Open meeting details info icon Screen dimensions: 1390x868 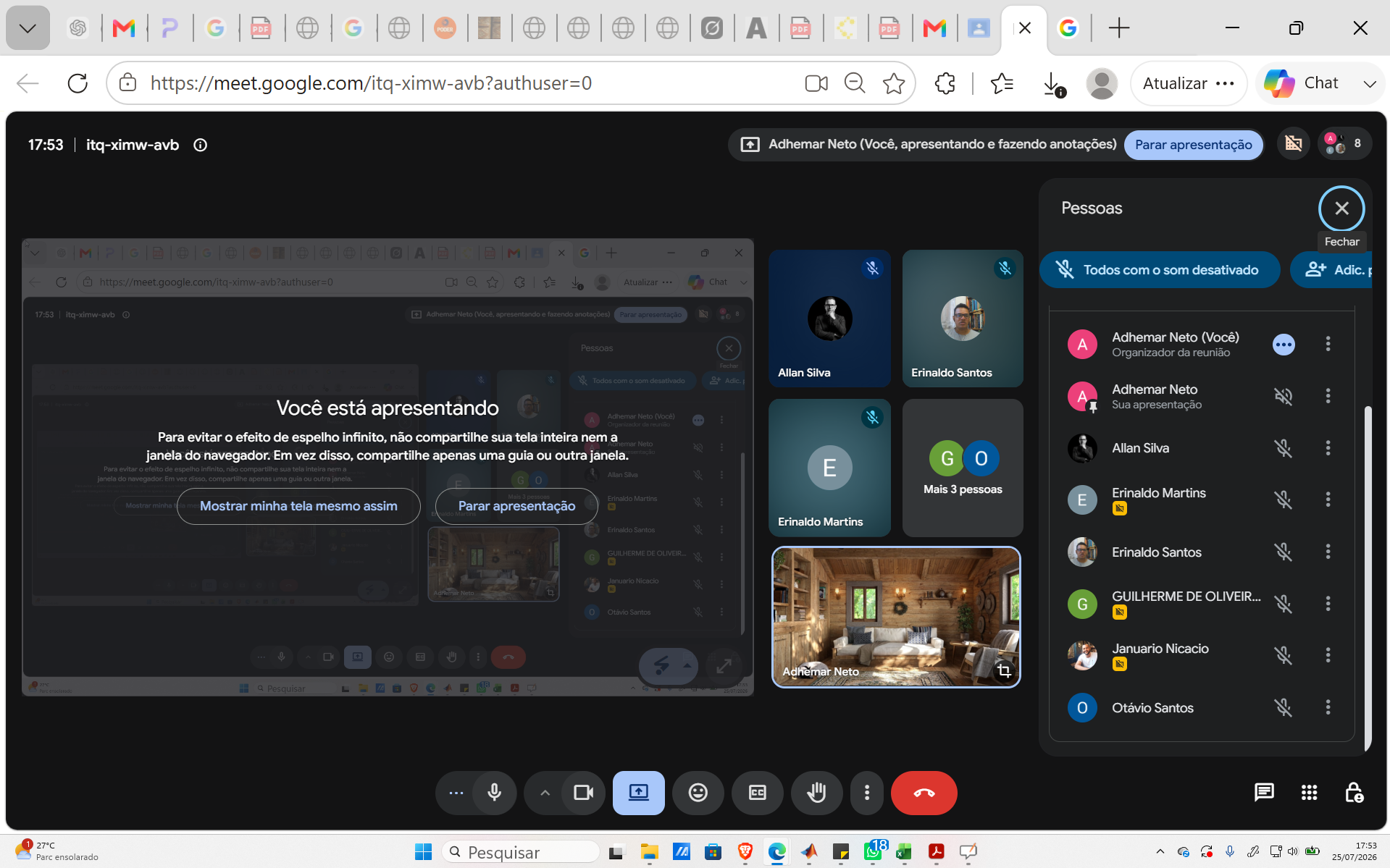click(x=201, y=145)
